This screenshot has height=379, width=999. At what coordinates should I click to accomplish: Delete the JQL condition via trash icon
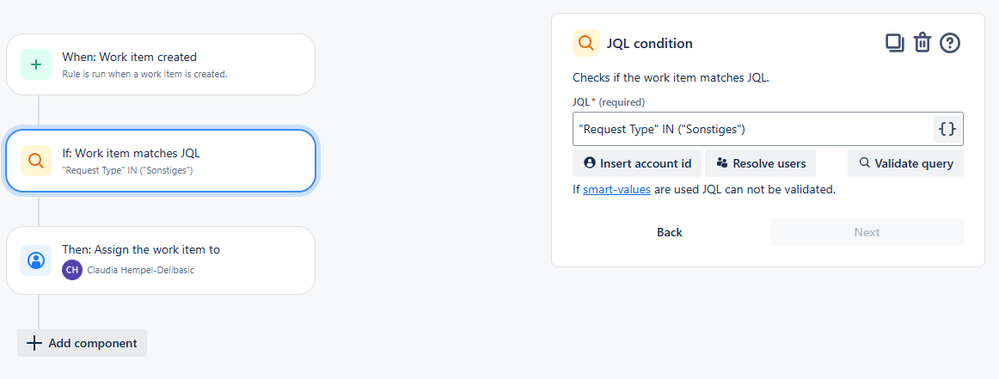922,43
